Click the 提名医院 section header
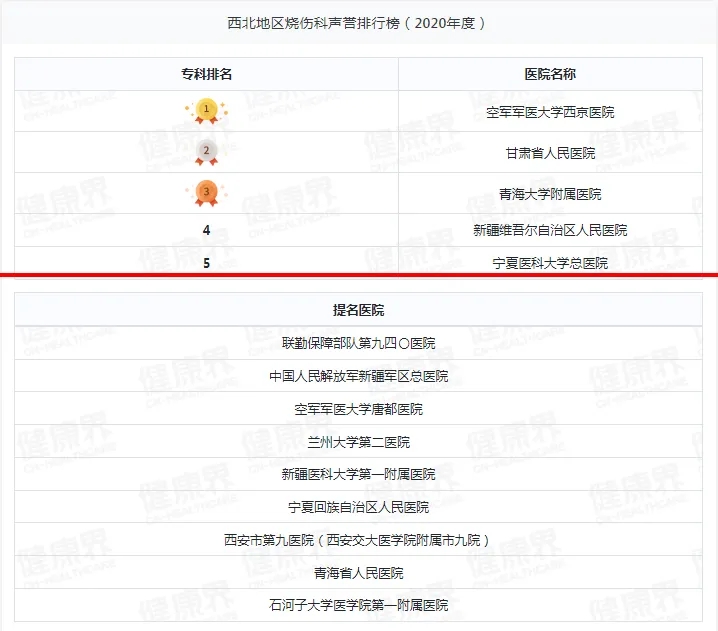The width and height of the screenshot is (718, 631). tap(359, 310)
